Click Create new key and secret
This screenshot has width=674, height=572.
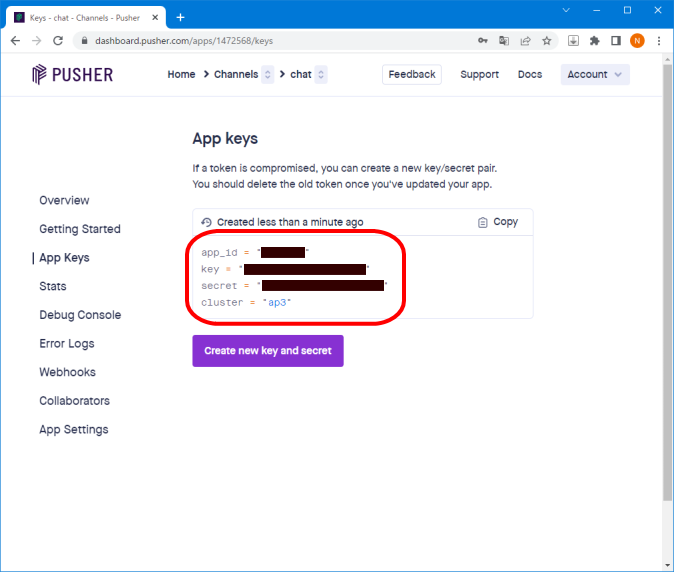coord(268,351)
